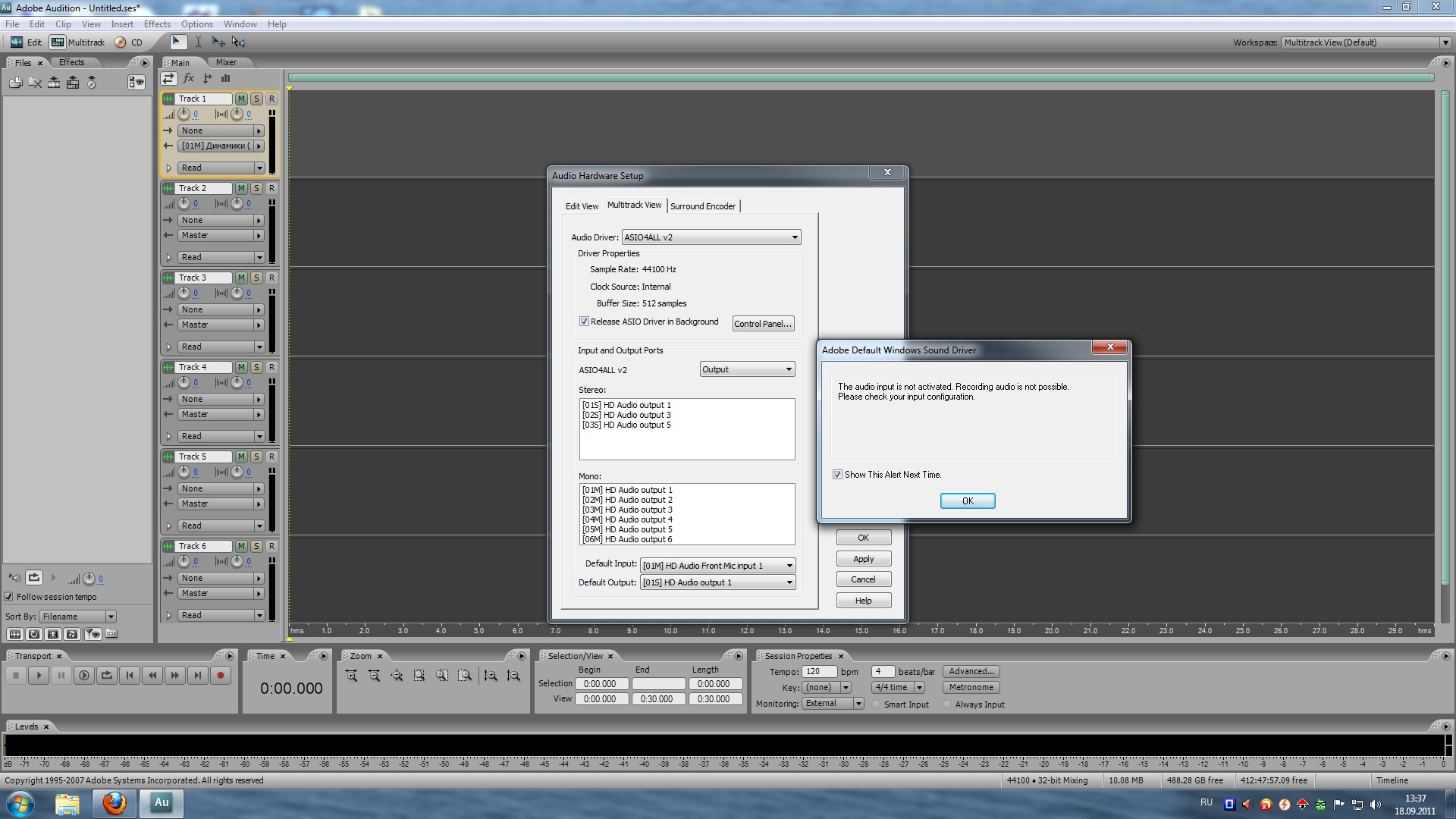Toggle Release ASIO Driver in Background
The width and height of the screenshot is (1456, 819).
point(584,322)
